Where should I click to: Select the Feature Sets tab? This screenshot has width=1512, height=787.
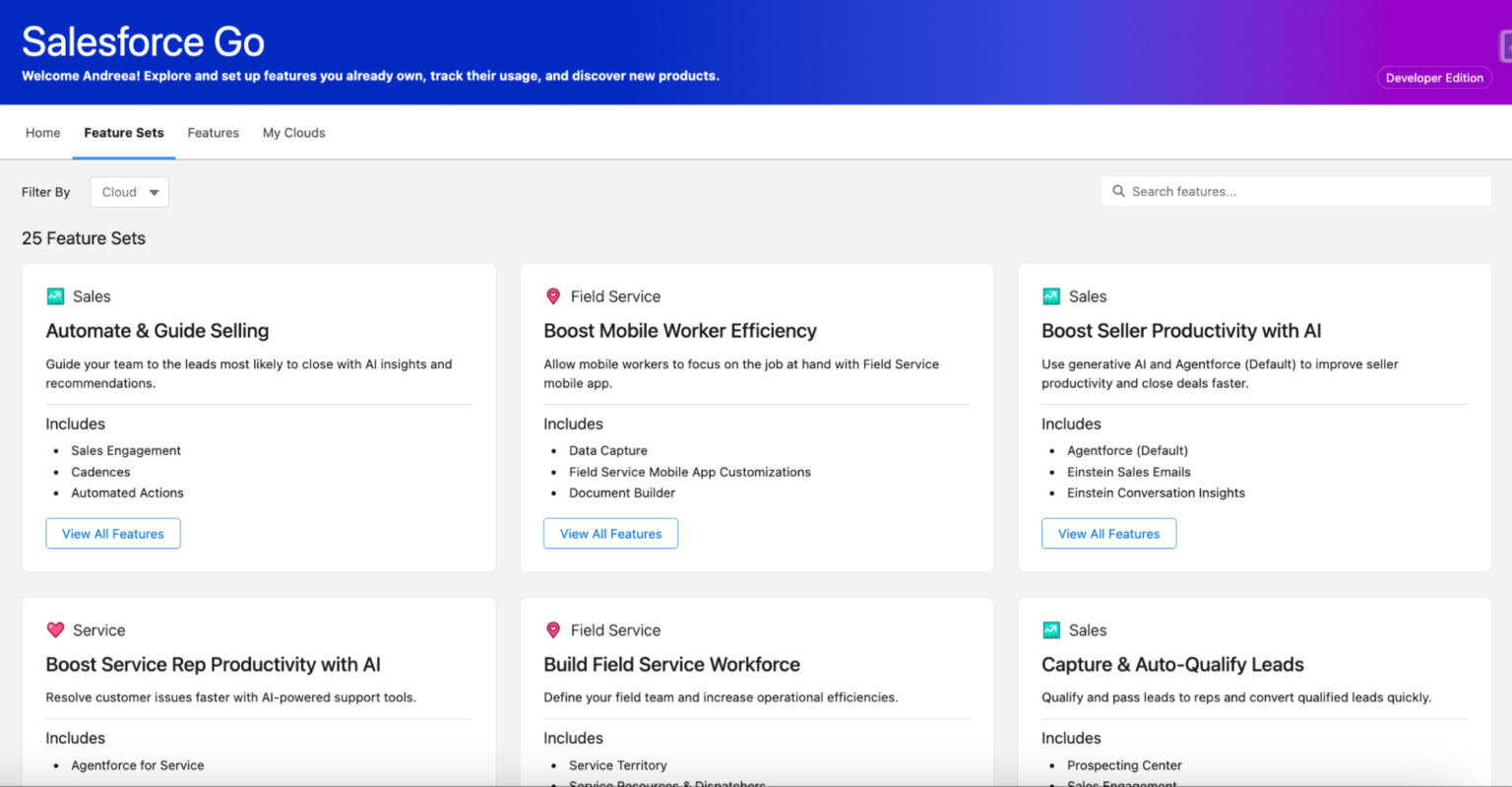click(x=124, y=133)
